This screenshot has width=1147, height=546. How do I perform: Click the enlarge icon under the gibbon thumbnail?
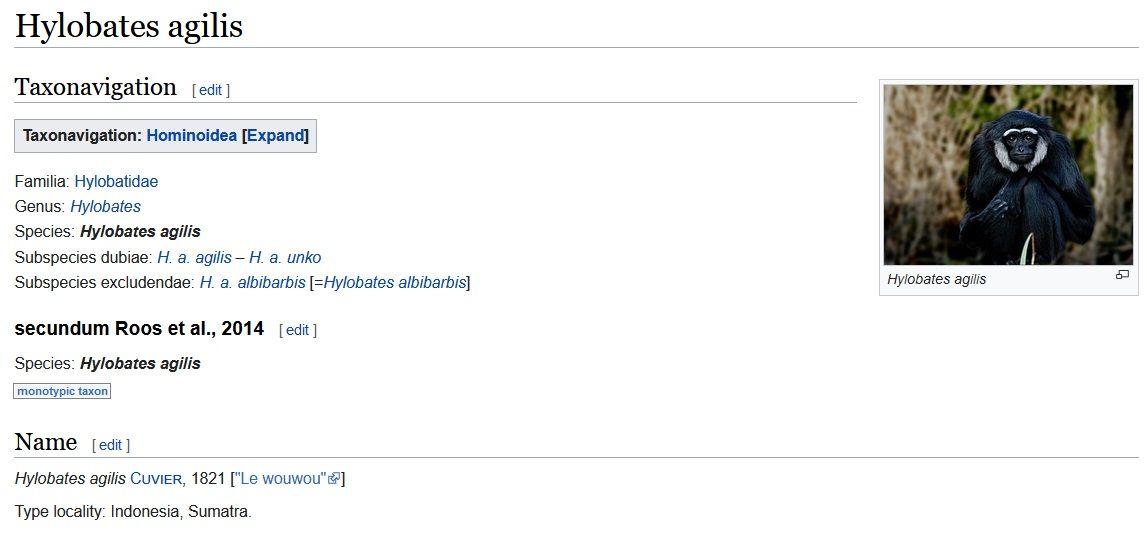point(1122,275)
